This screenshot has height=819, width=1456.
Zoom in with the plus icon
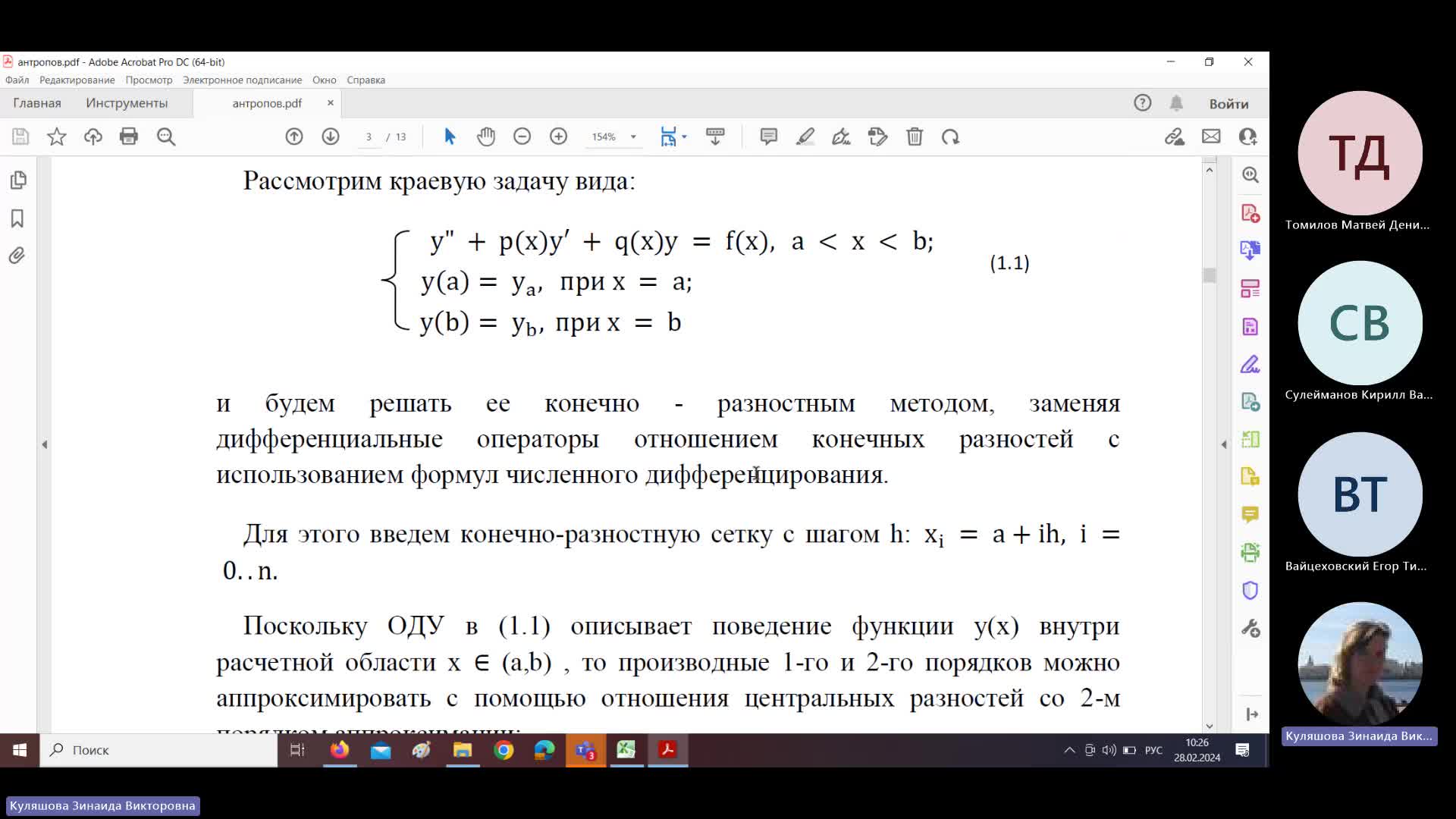pyautogui.click(x=559, y=136)
